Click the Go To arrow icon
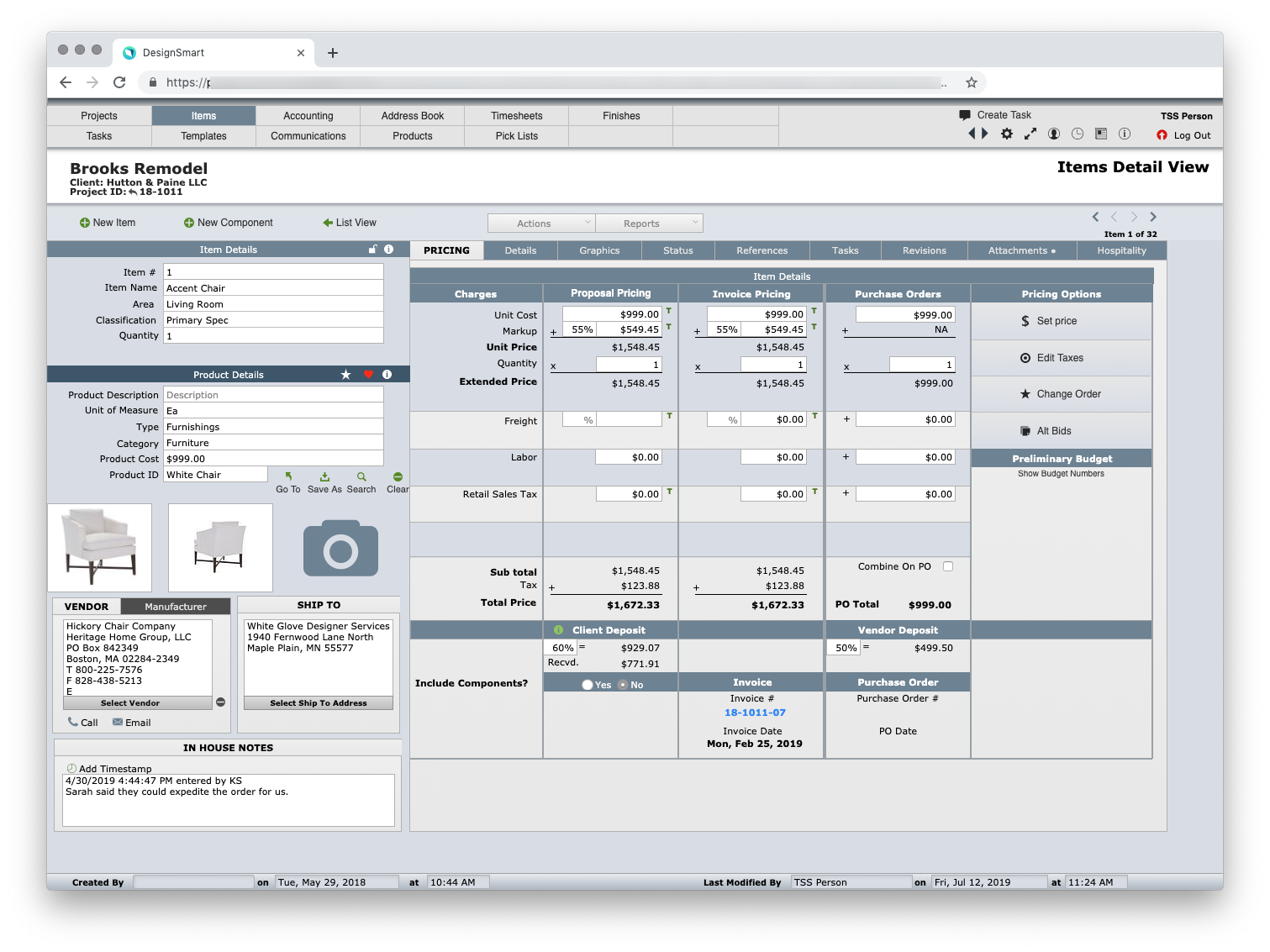Viewport: 1270px width, 952px height. [x=288, y=476]
